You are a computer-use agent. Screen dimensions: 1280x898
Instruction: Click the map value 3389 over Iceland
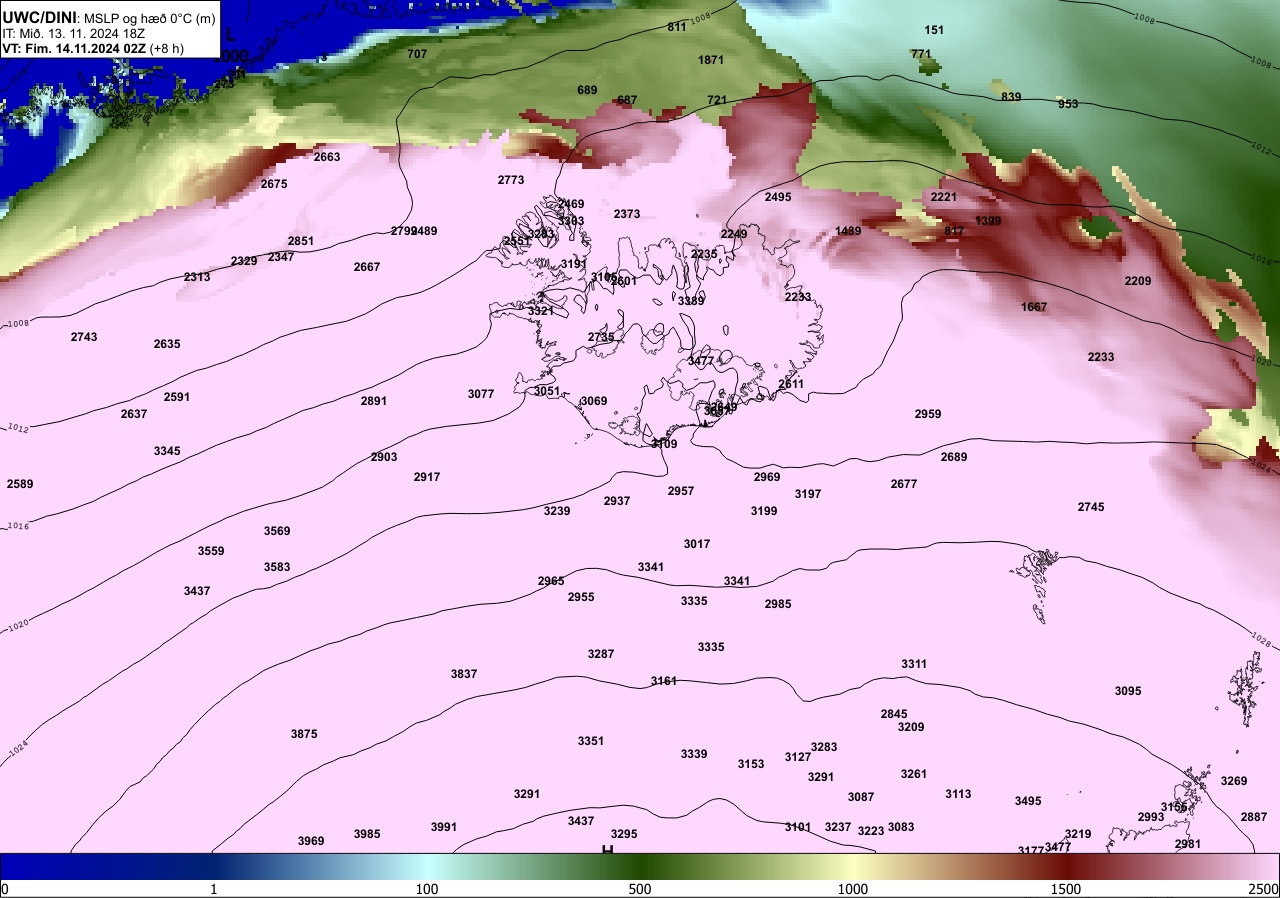point(691,301)
